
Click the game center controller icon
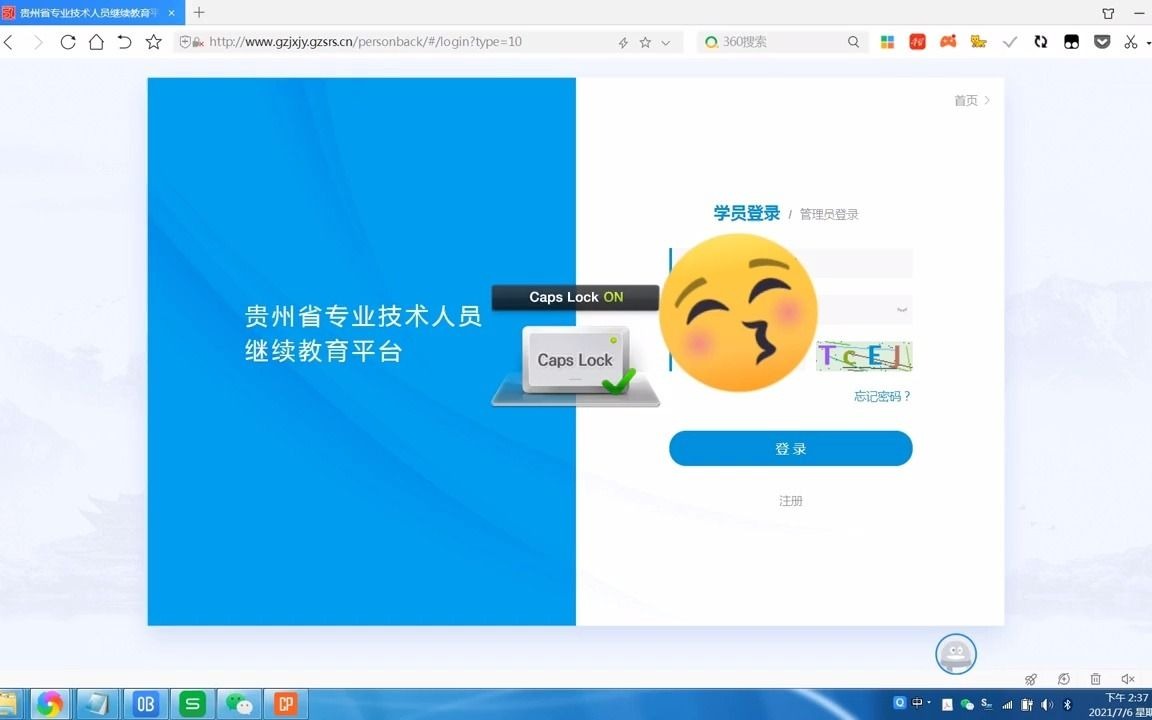tap(948, 41)
